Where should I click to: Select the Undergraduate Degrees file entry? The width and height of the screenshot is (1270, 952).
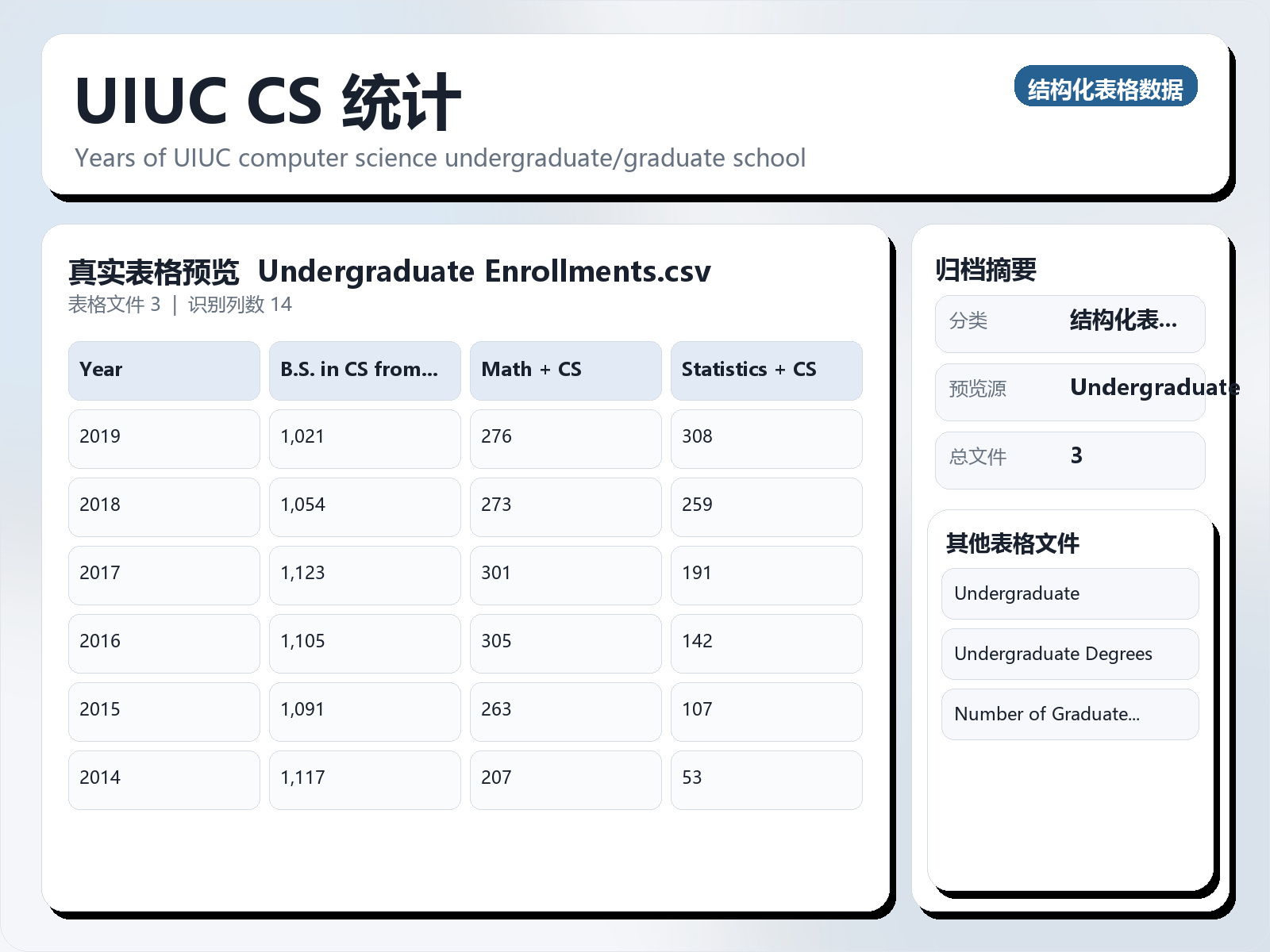(x=1069, y=654)
